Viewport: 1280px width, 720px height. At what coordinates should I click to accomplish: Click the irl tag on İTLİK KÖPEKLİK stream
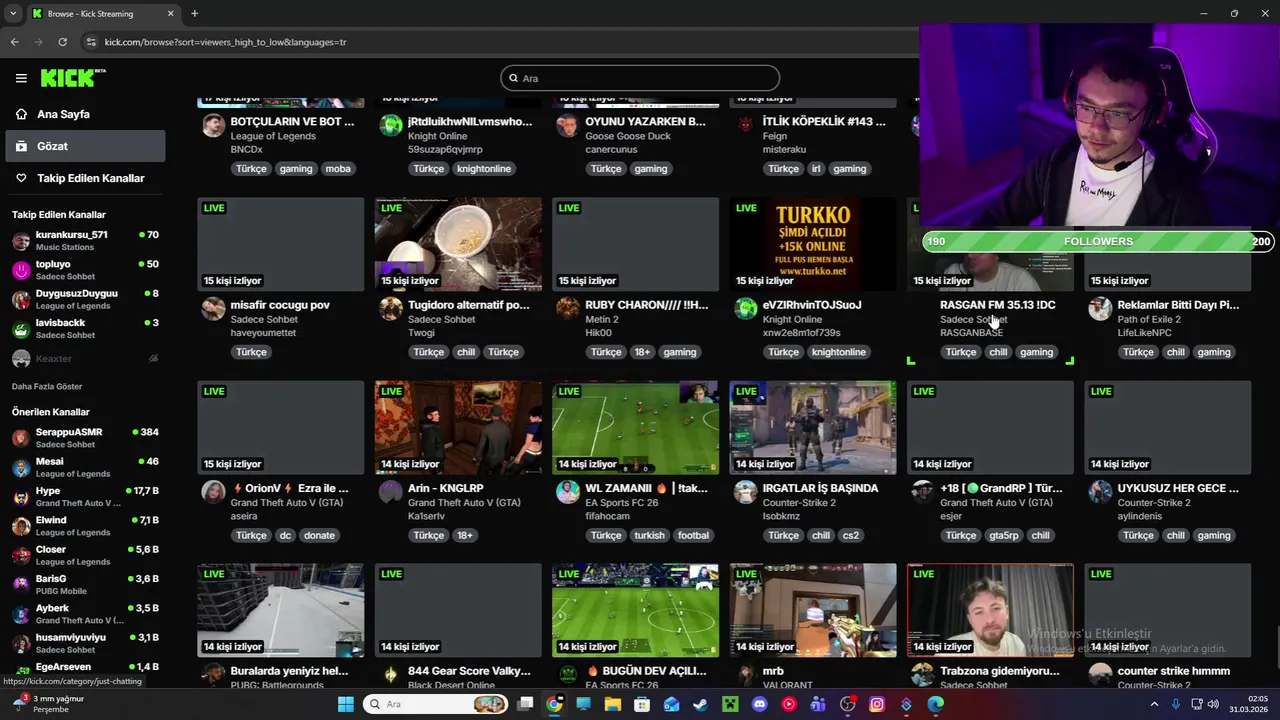(x=816, y=169)
